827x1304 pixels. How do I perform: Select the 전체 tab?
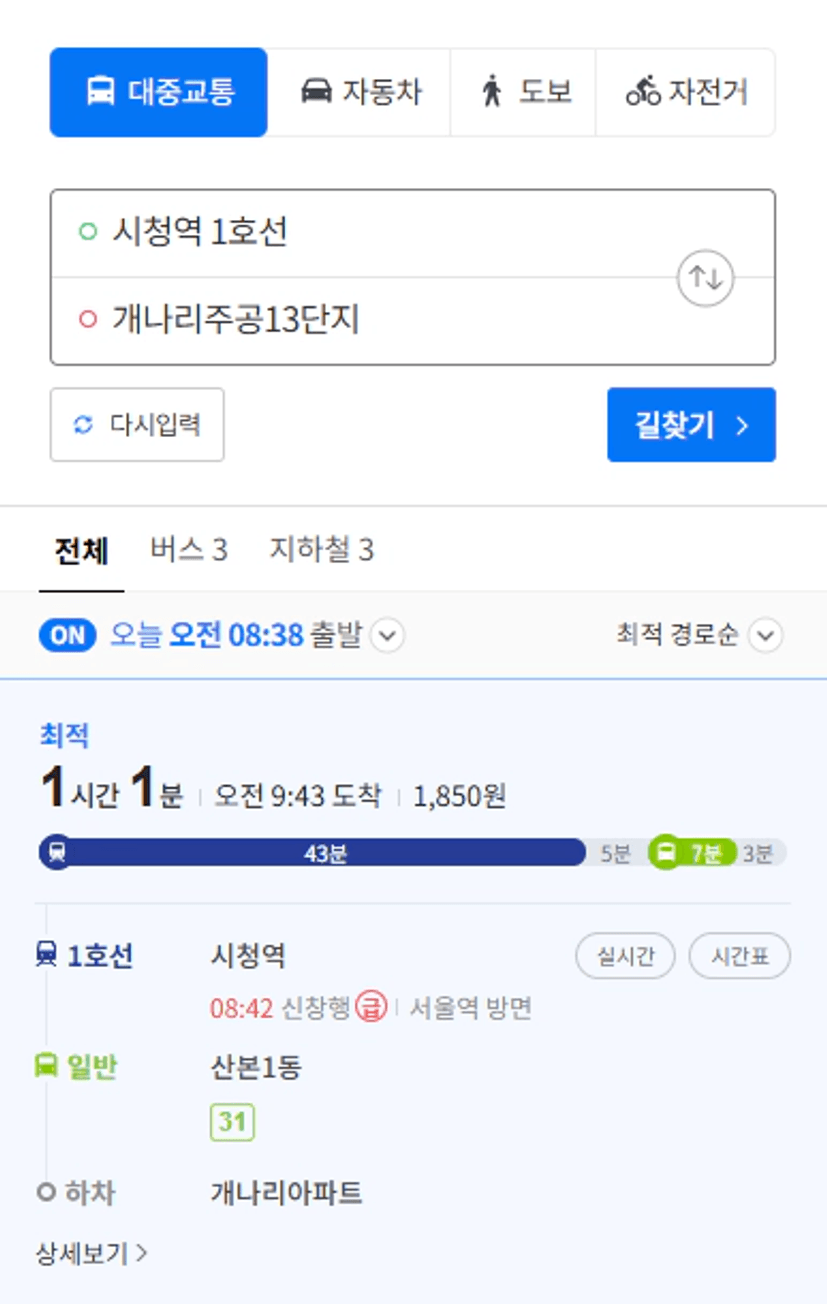click(82, 551)
